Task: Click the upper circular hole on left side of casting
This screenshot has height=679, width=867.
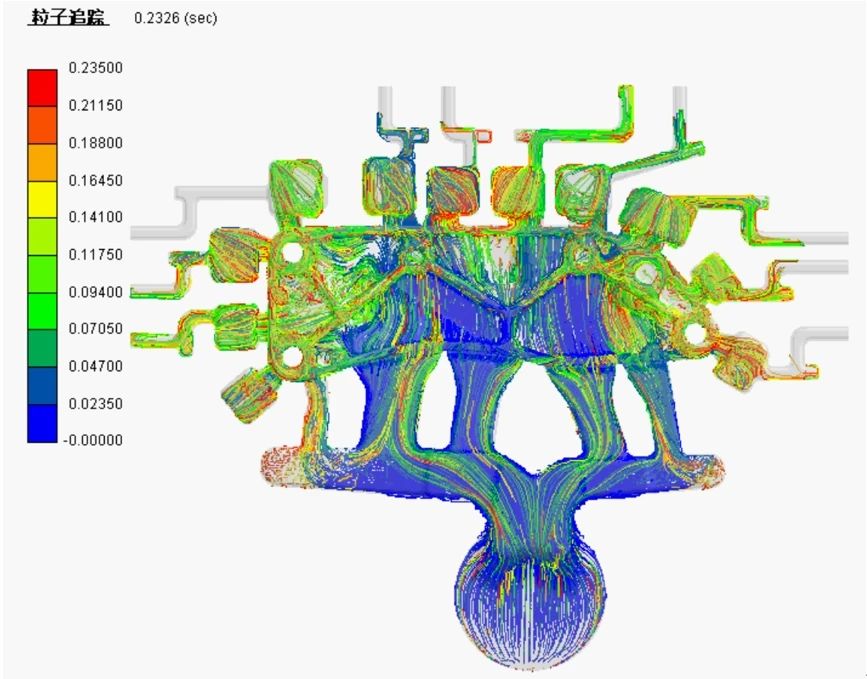Action: 291,254
